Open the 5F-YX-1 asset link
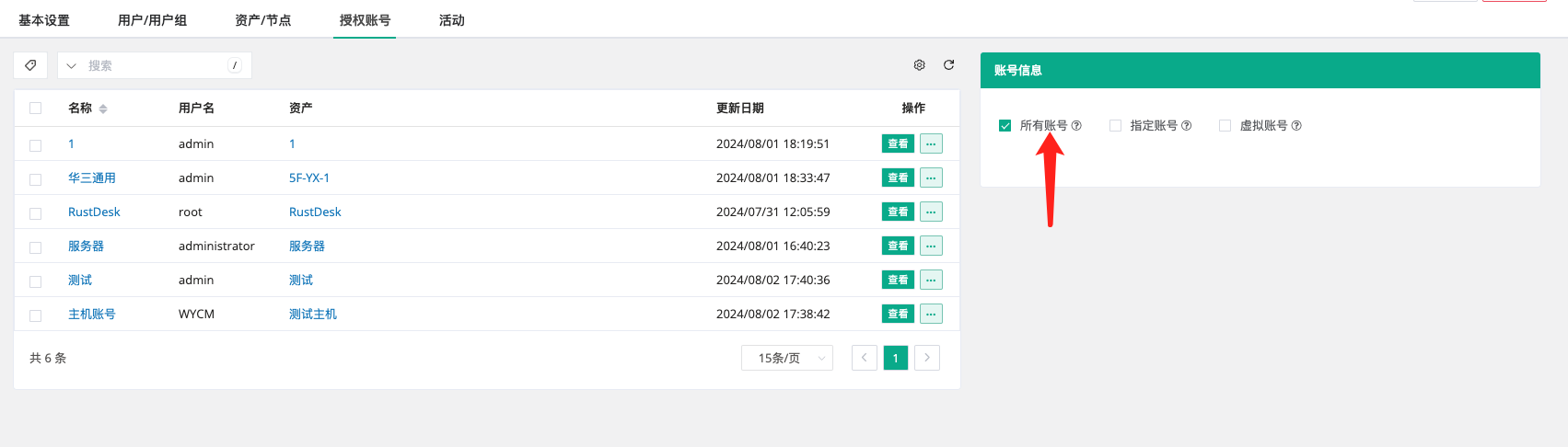 click(309, 178)
